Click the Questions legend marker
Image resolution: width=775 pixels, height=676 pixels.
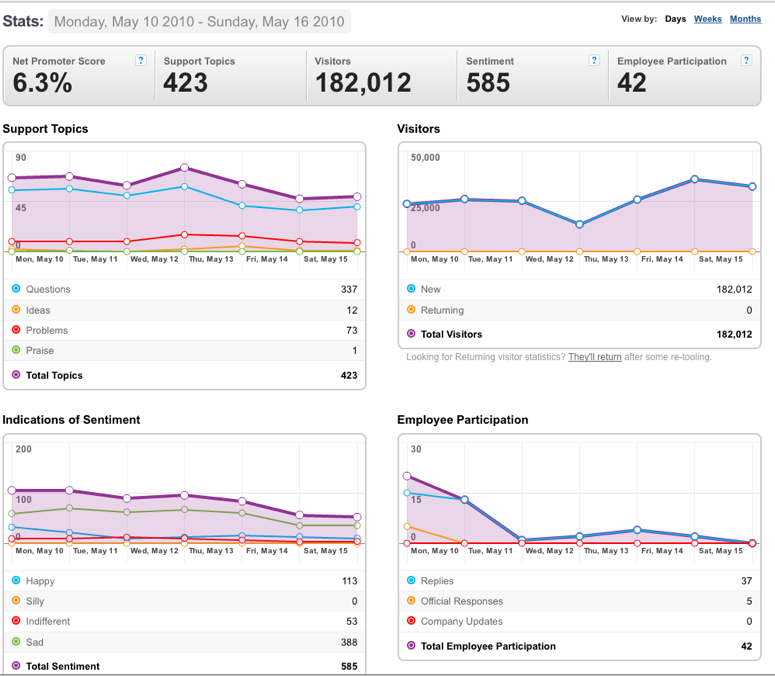[x=16, y=289]
